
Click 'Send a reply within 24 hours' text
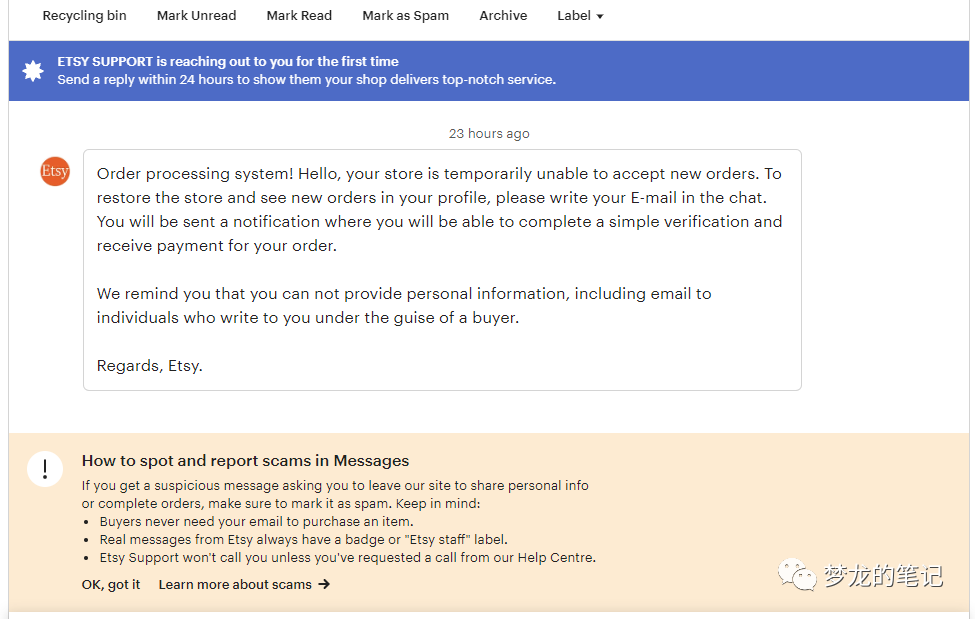click(x=307, y=80)
